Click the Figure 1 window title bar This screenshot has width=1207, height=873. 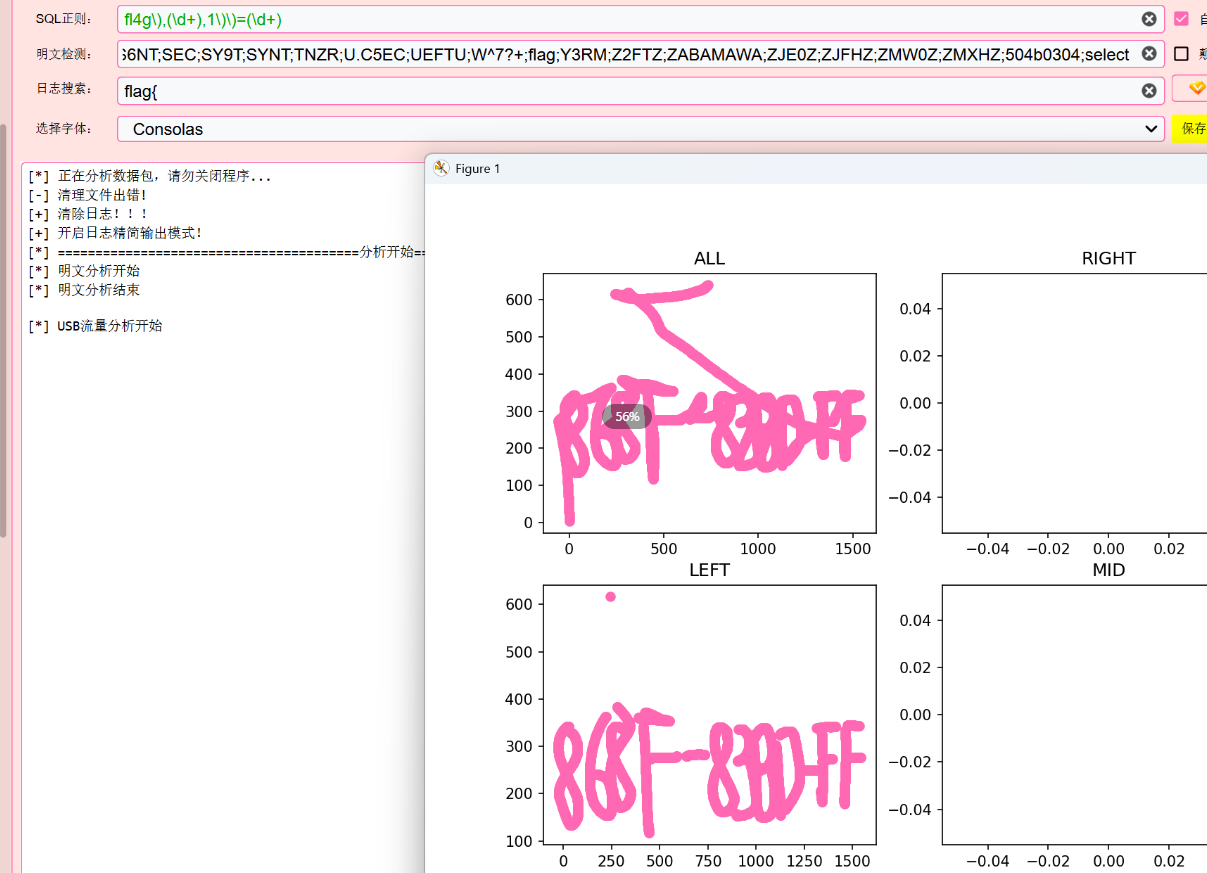coord(800,169)
